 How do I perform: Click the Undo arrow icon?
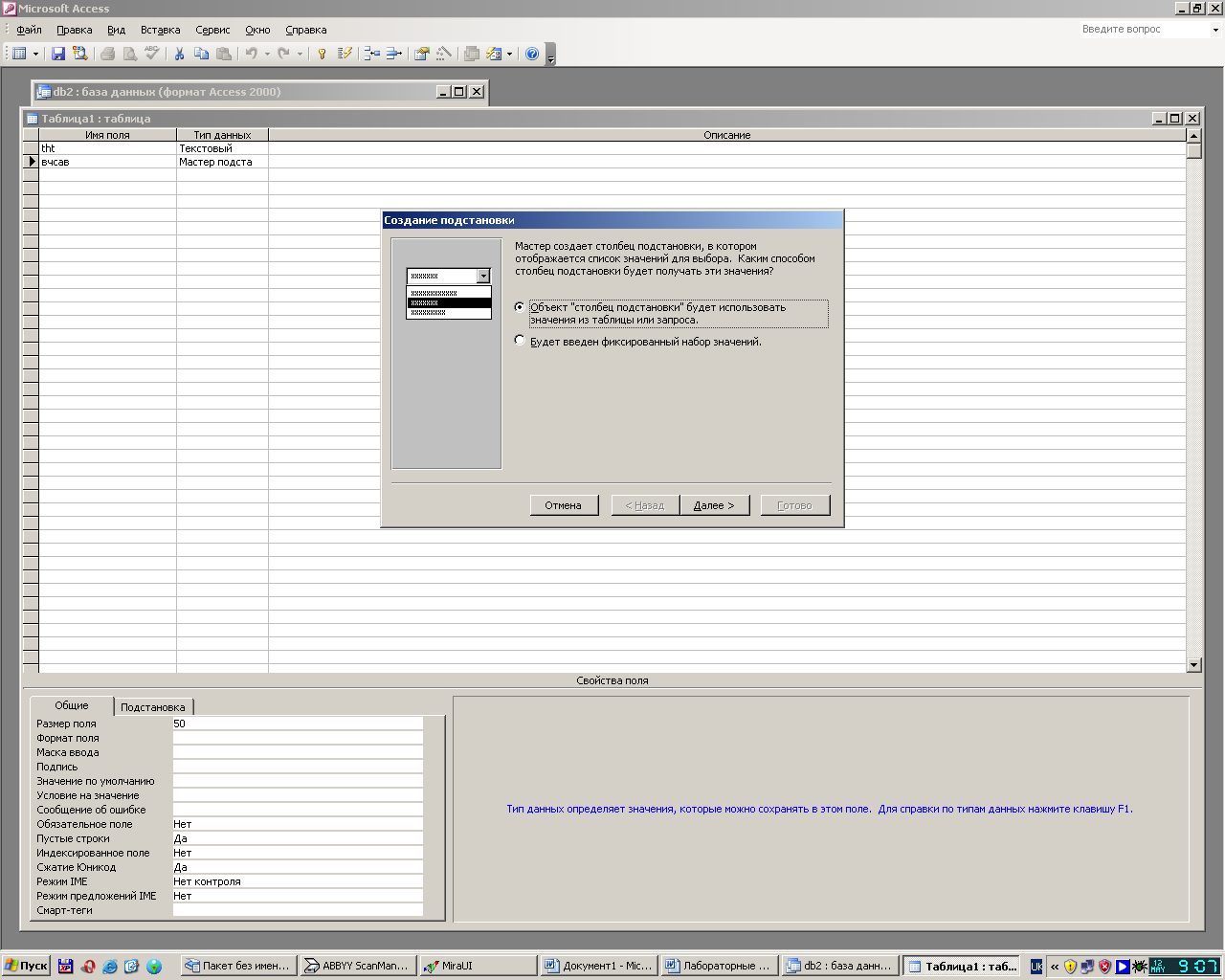tap(252, 54)
